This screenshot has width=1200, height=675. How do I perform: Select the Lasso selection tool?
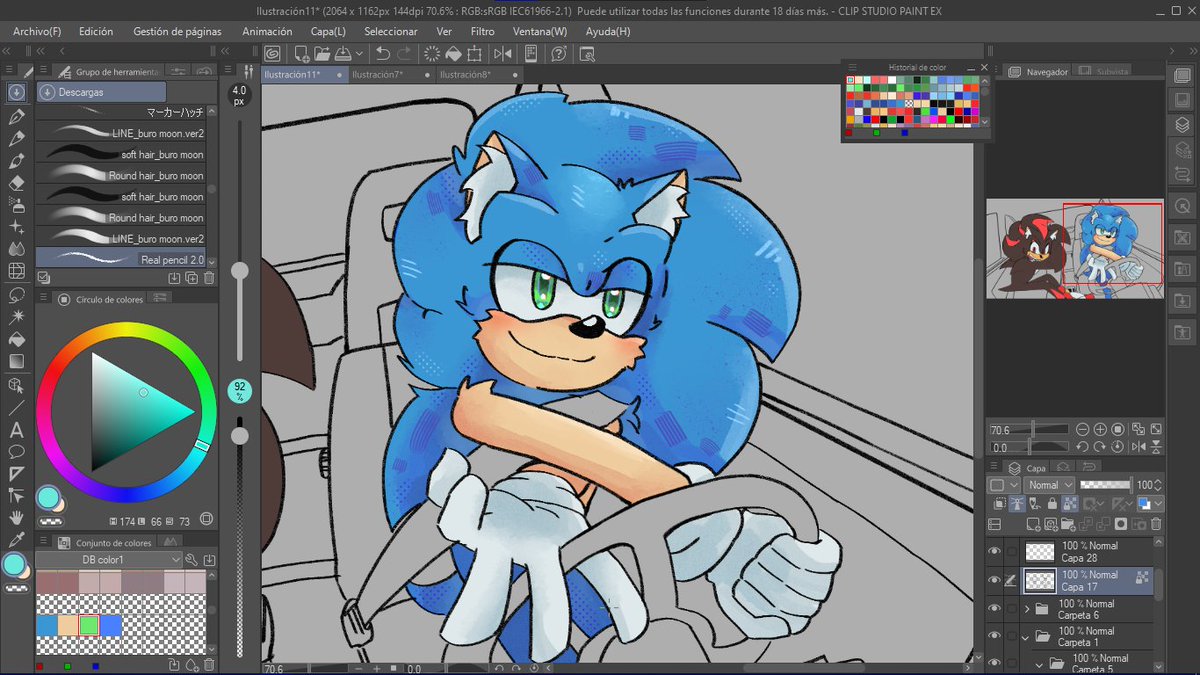(16, 295)
